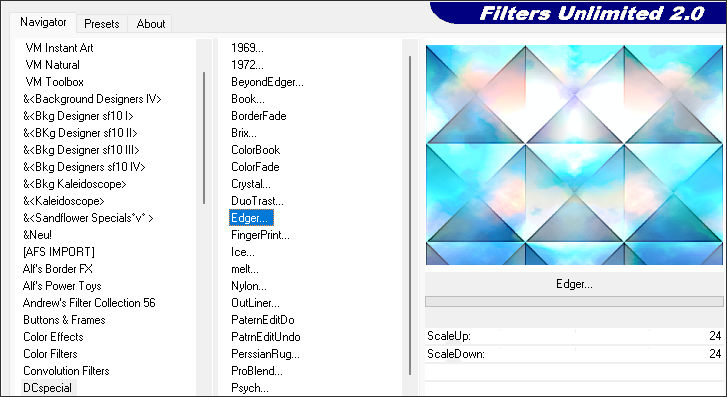The height and width of the screenshot is (397, 727).
Task: Click the triangle pattern preview image
Action: click(x=574, y=155)
